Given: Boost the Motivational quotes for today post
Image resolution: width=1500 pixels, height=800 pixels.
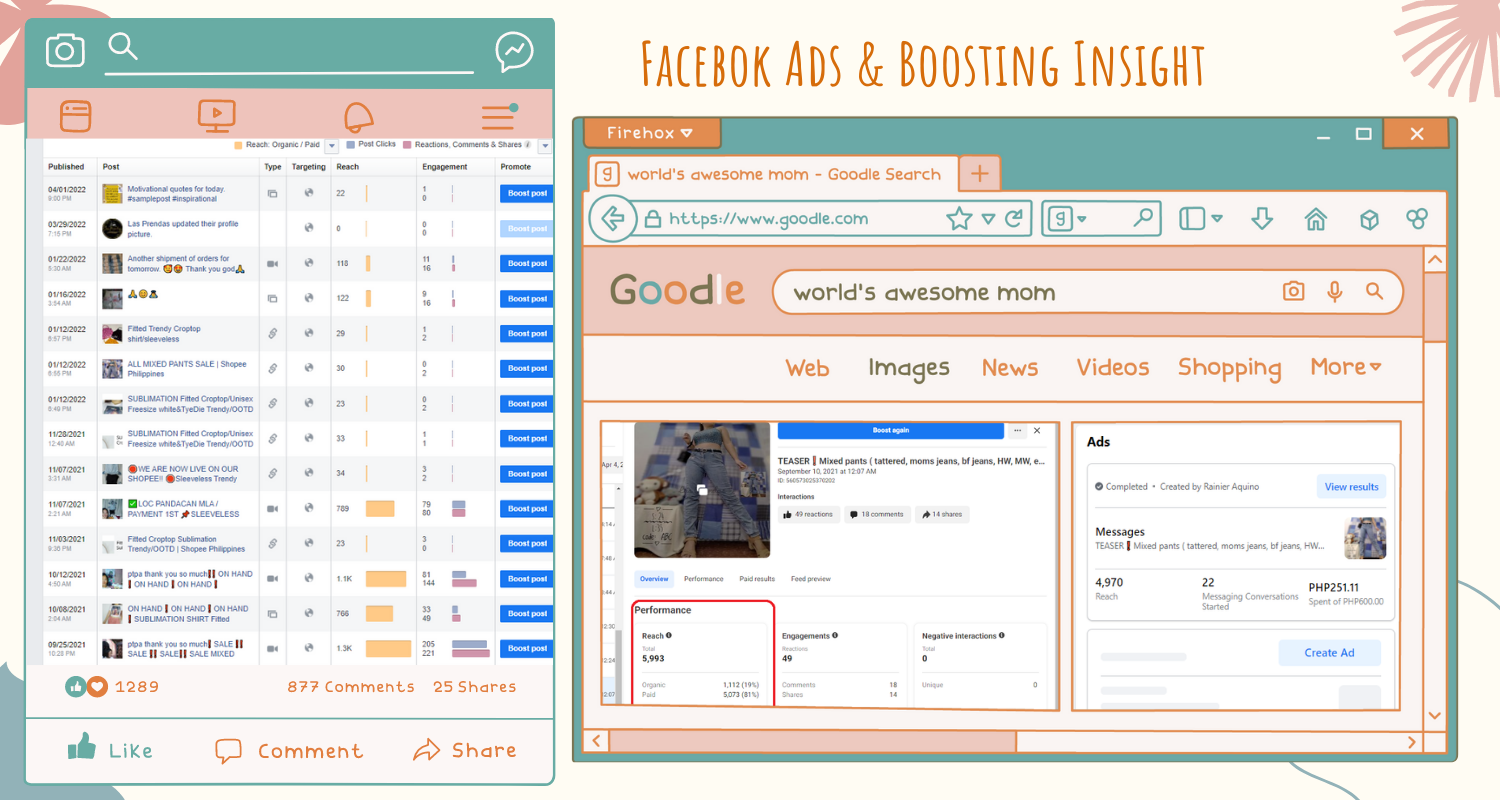Looking at the screenshot, I should point(526,194).
